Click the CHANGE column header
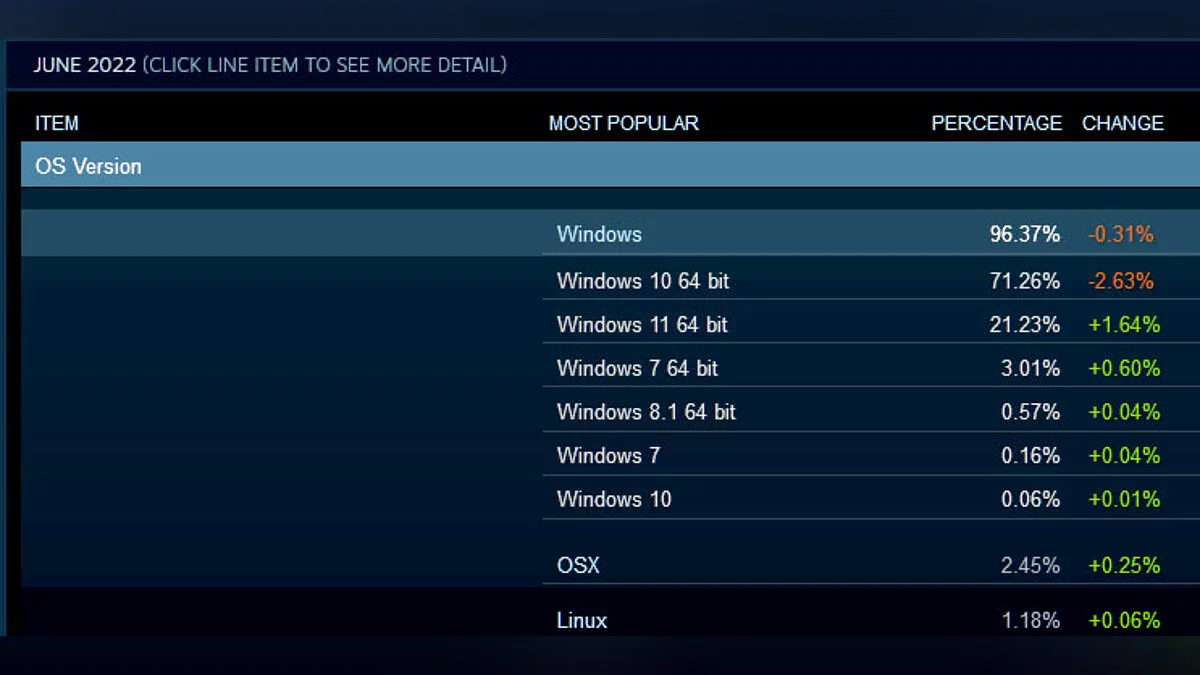This screenshot has width=1200, height=675. pyautogui.click(x=1122, y=123)
